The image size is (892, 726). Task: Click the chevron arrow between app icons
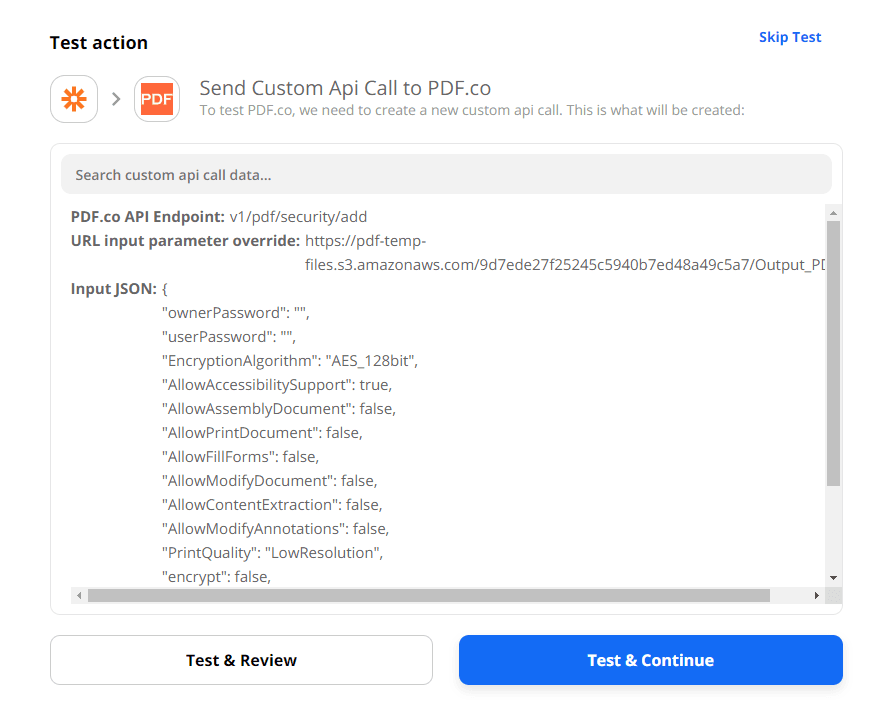[116, 99]
